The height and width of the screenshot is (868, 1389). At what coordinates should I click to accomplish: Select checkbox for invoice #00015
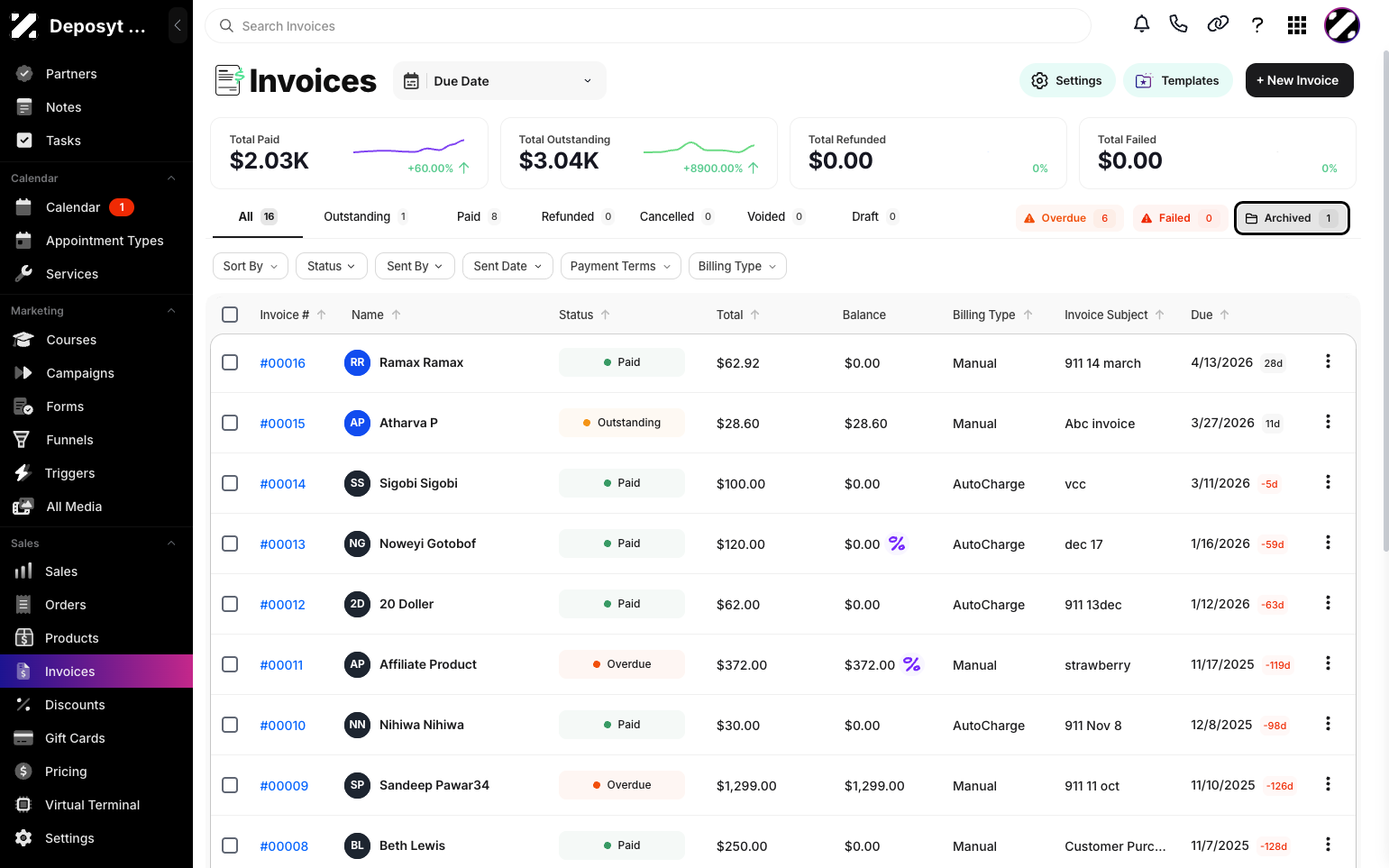[230, 423]
